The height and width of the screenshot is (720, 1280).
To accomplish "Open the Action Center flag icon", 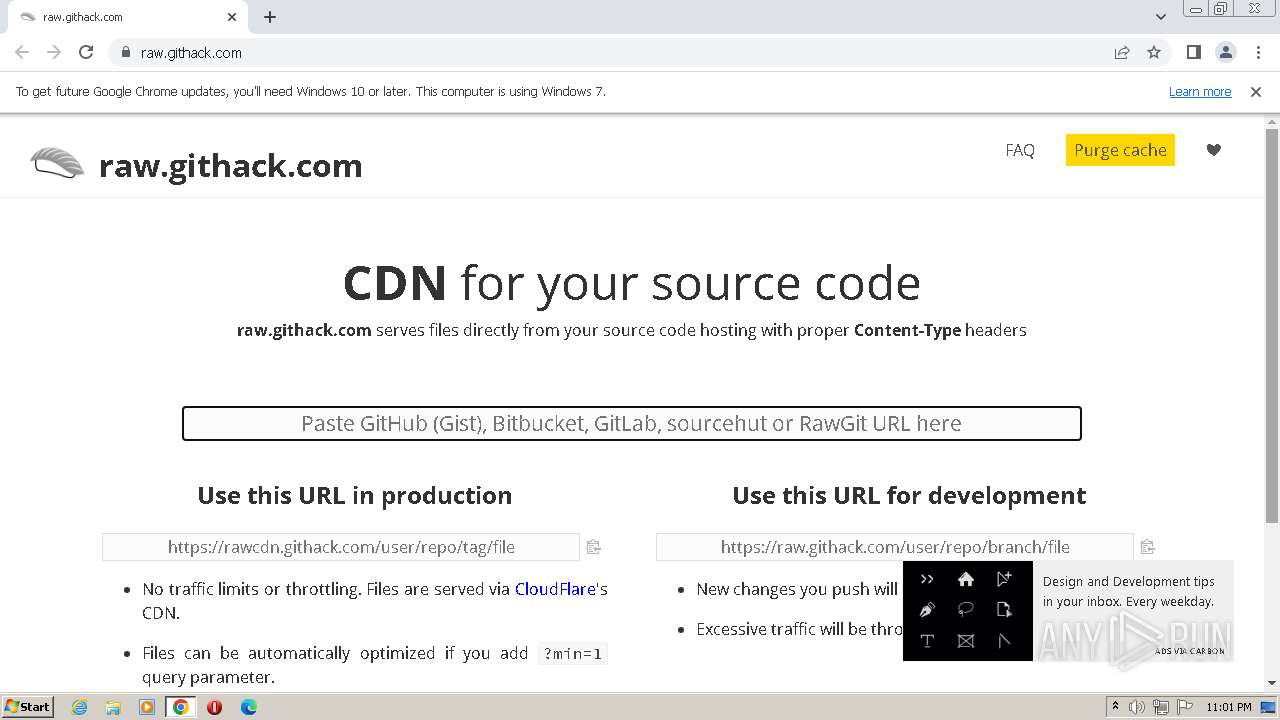I will point(1184,707).
